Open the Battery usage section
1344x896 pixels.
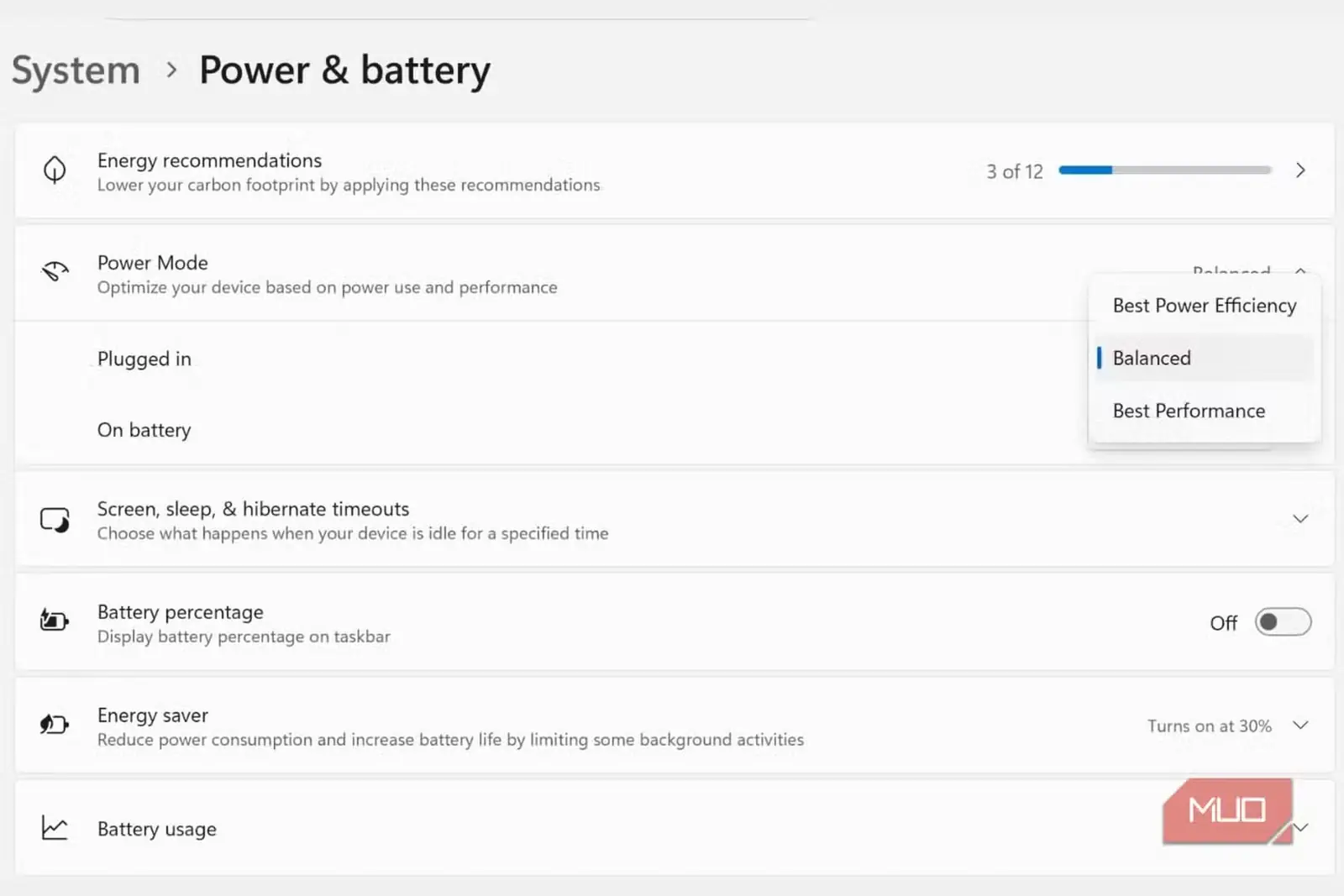coord(675,828)
